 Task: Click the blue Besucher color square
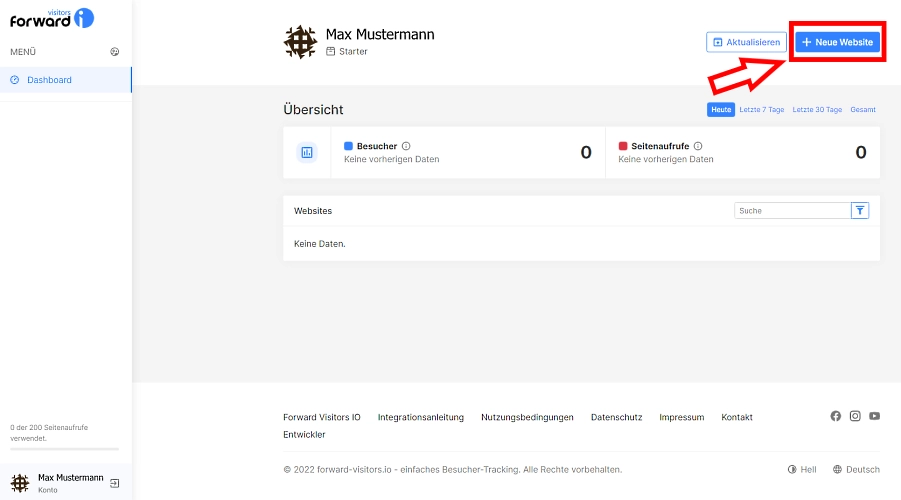[x=348, y=146]
